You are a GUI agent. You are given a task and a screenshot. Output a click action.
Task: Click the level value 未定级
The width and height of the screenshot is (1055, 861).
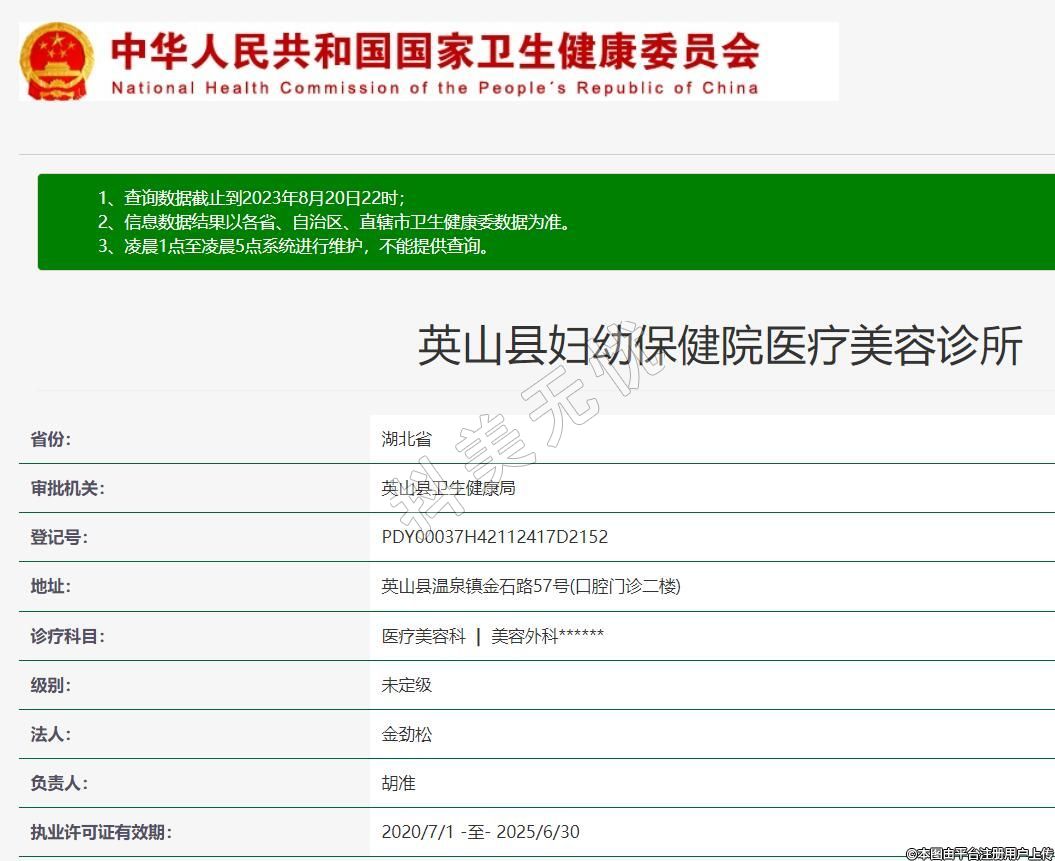pyautogui.click(x=406, y=685)
